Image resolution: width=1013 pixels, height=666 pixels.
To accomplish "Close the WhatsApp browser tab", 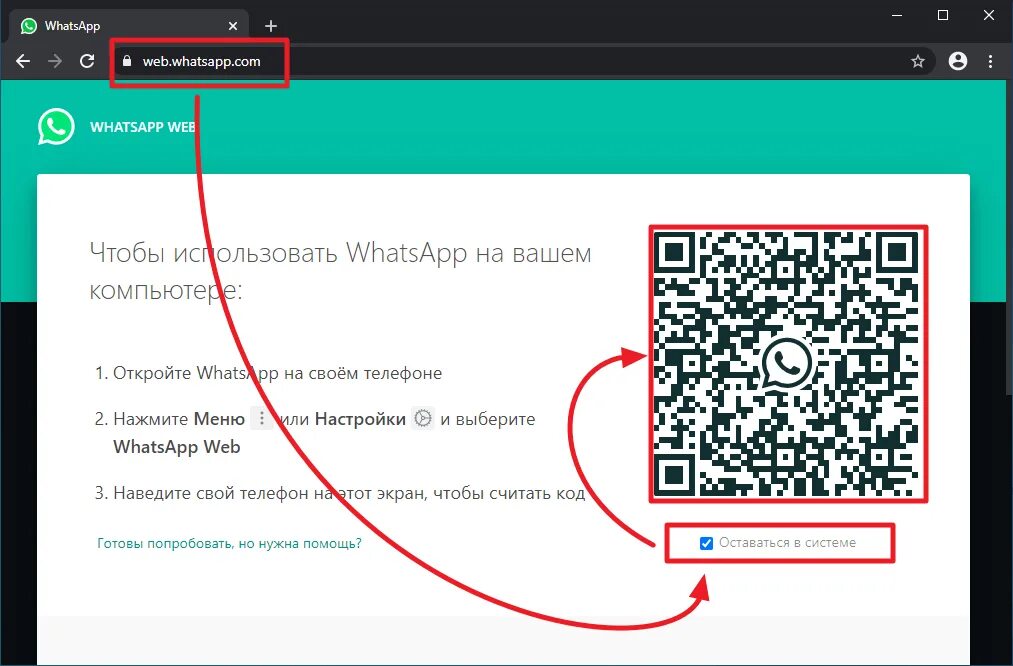I will (x=233, y=26).
